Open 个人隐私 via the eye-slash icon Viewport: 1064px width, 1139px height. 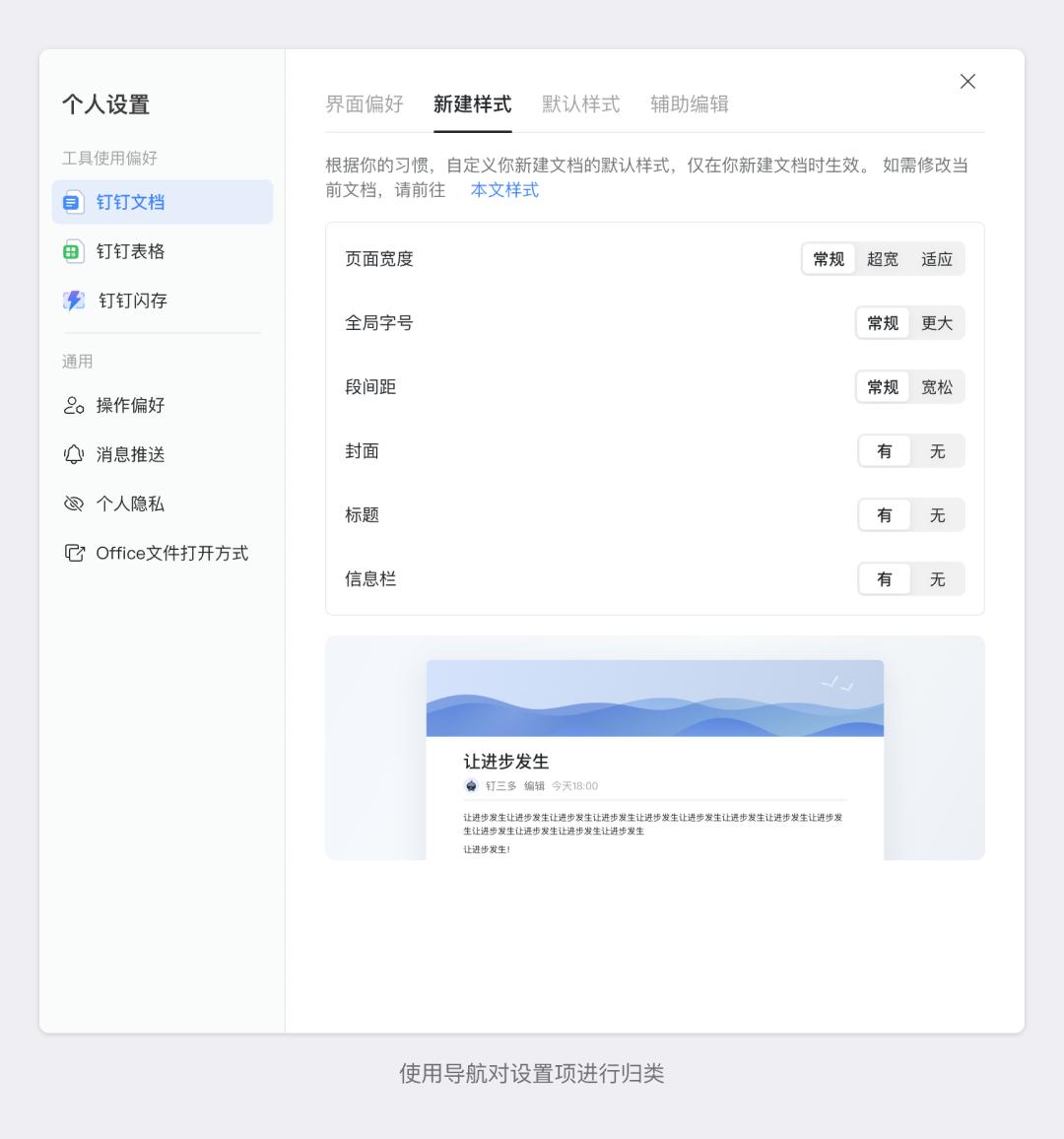pos(72,503)
